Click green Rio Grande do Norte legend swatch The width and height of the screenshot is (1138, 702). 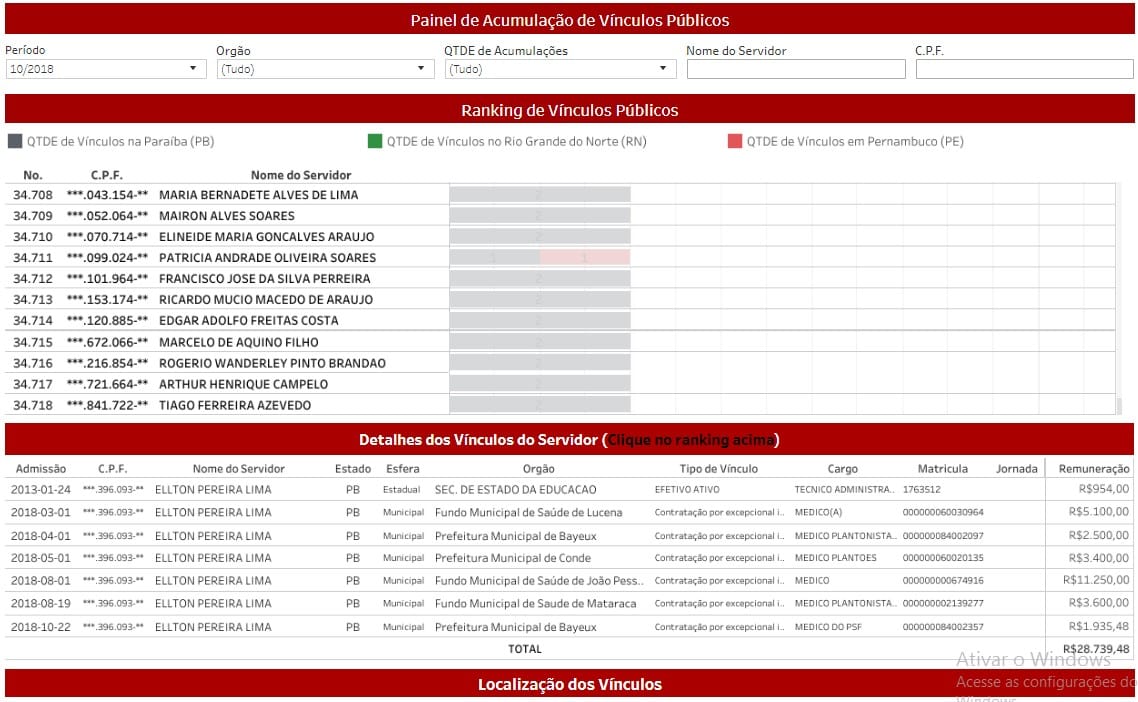pyautogui.click(x=375, y=141)
